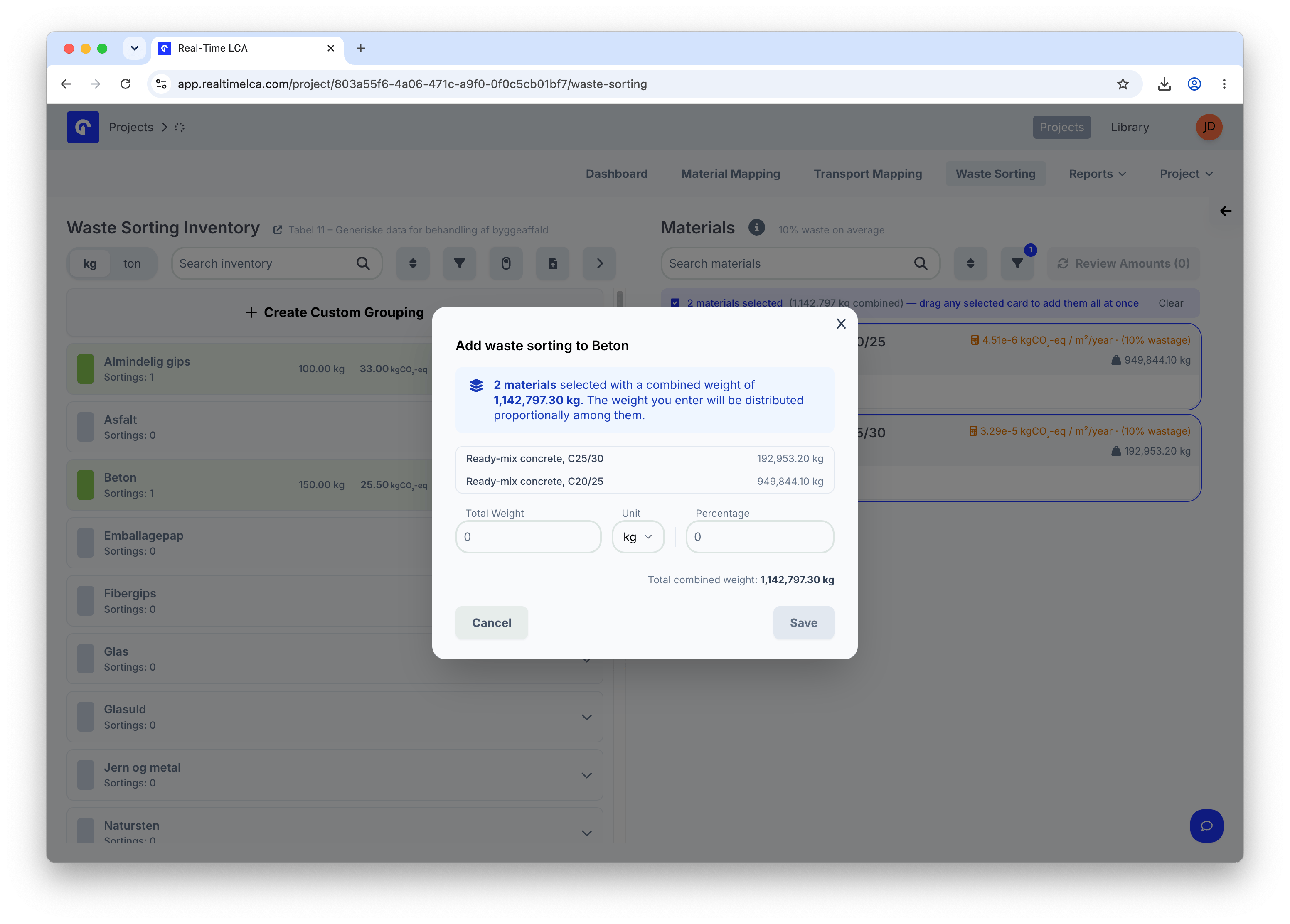Click Create Custom Grouping
The height and width of the screenshot is (924, 1290).
tap(335, 312)
